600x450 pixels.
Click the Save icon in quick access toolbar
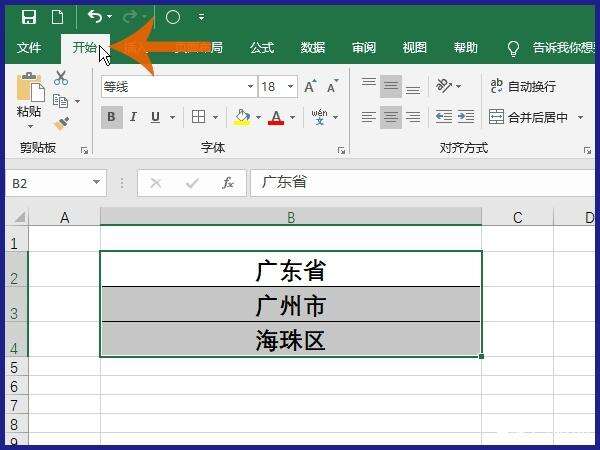[x=29, y=17]
